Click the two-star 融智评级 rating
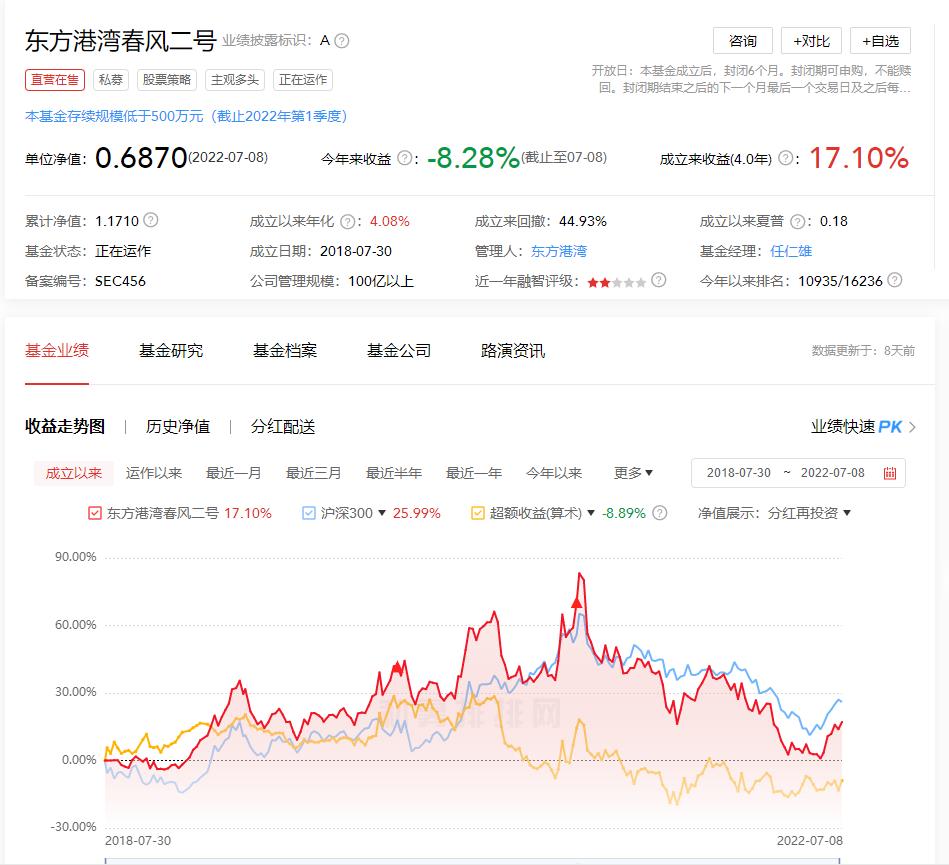949x865 pixels. click(616, 282)
